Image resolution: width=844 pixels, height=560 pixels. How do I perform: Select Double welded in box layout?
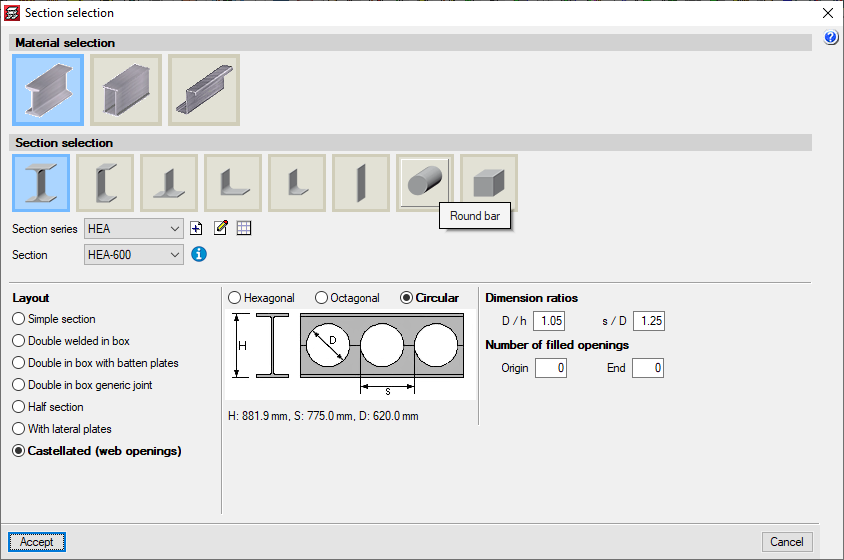click(x=71, y=341)
